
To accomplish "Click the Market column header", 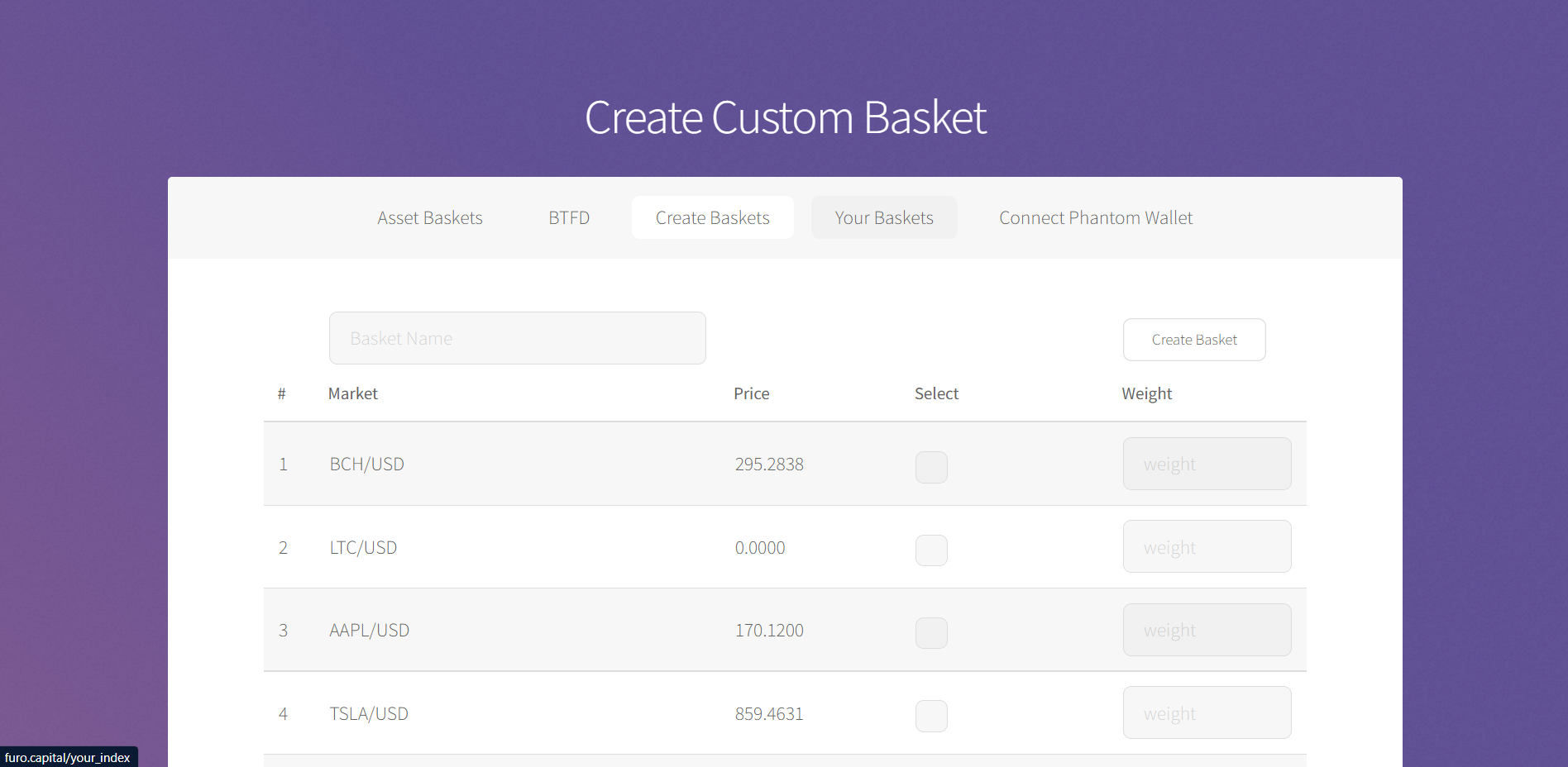I will pyautogui.click(x=353, y=393).
